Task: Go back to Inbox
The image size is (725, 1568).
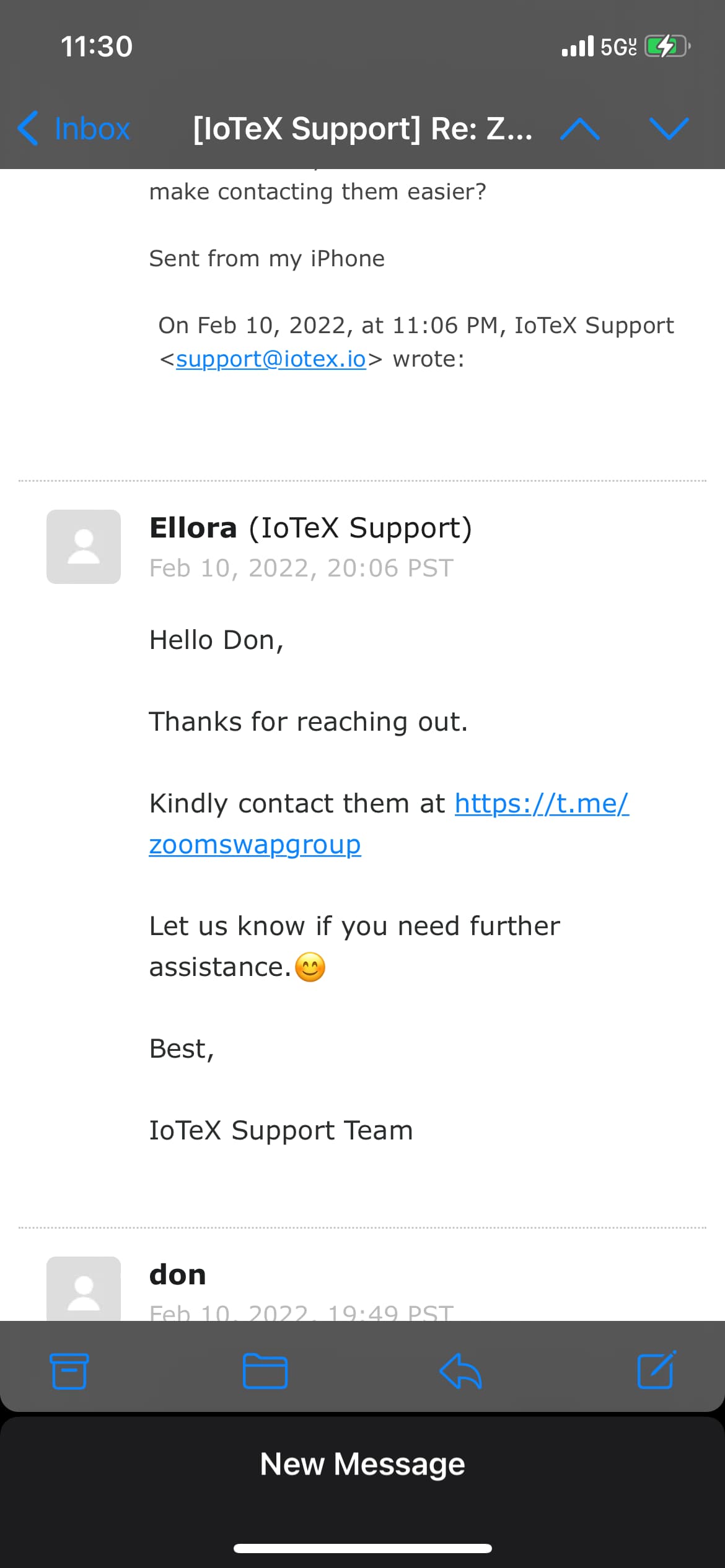Action: (x=74, y=129)
